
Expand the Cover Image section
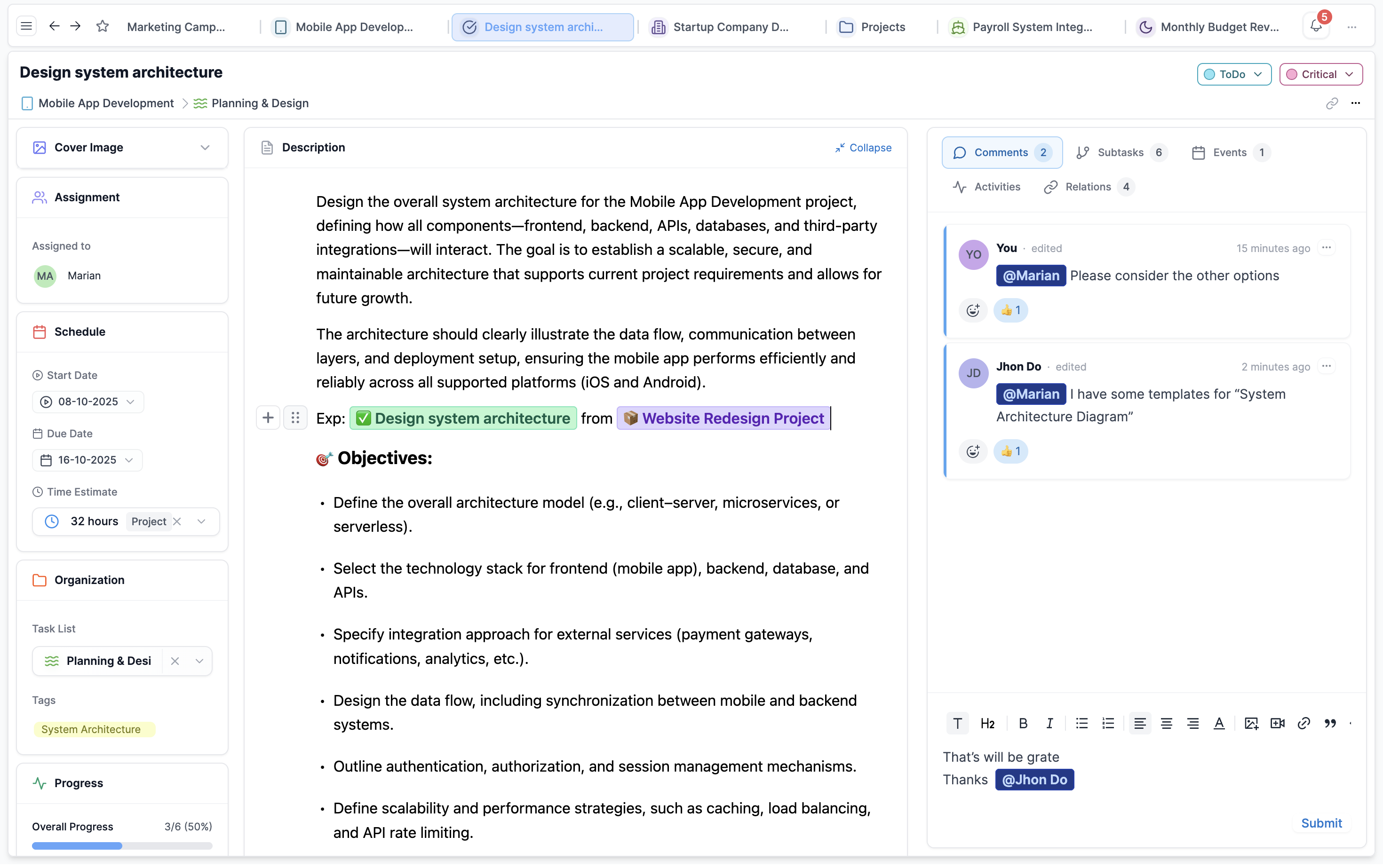(205, 148)
